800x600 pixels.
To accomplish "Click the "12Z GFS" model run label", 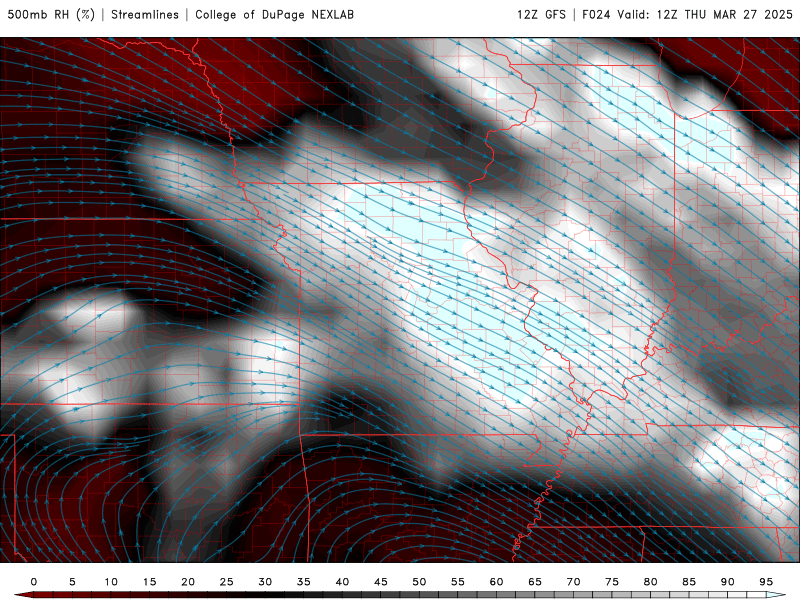I will [541, 14].
